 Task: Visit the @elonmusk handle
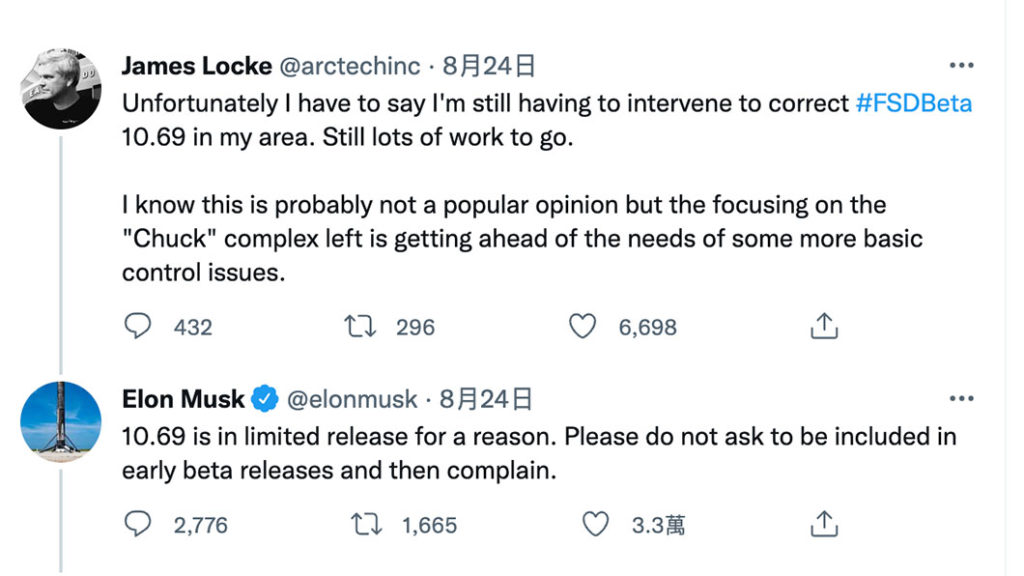point(352,399)
